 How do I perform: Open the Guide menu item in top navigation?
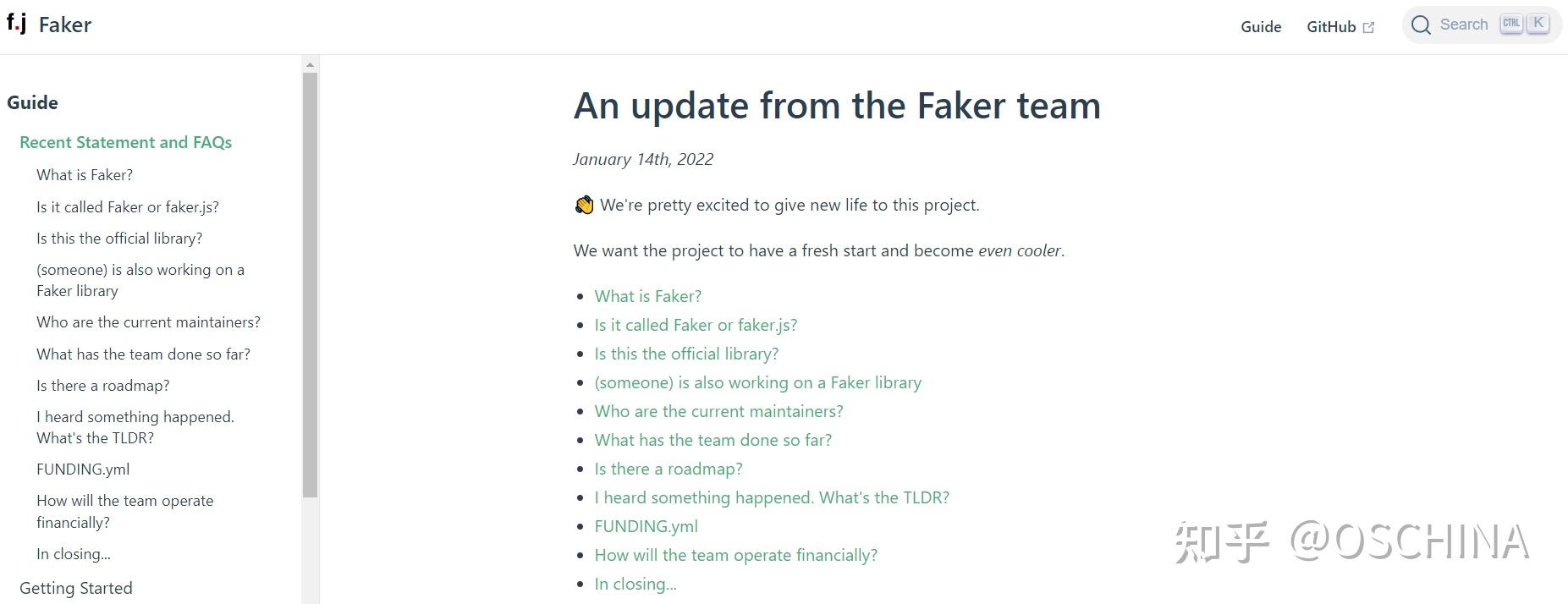click(1261, 26)
